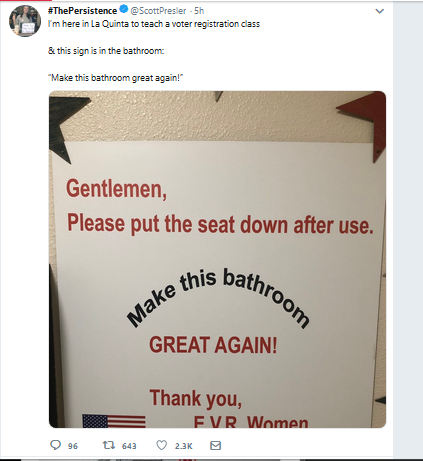Screen dimensions: 423x461
Task: Click the American flag in photo
Action: (114, 421)
